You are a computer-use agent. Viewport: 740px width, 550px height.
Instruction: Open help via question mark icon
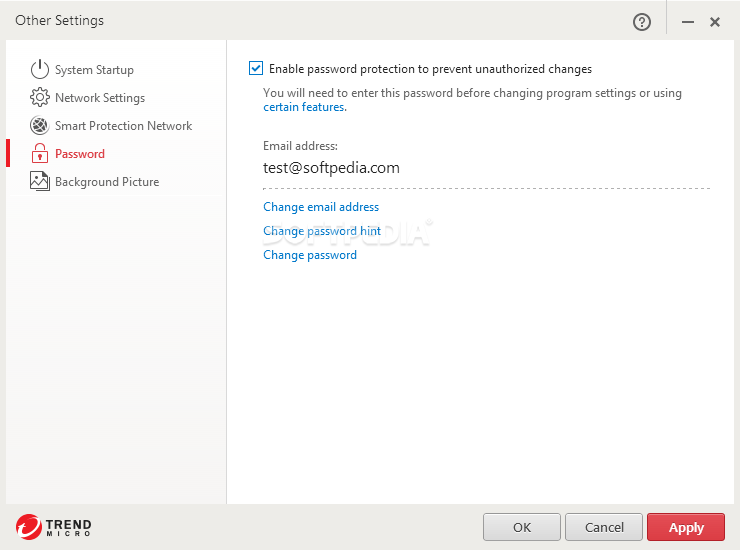[642, 22]
